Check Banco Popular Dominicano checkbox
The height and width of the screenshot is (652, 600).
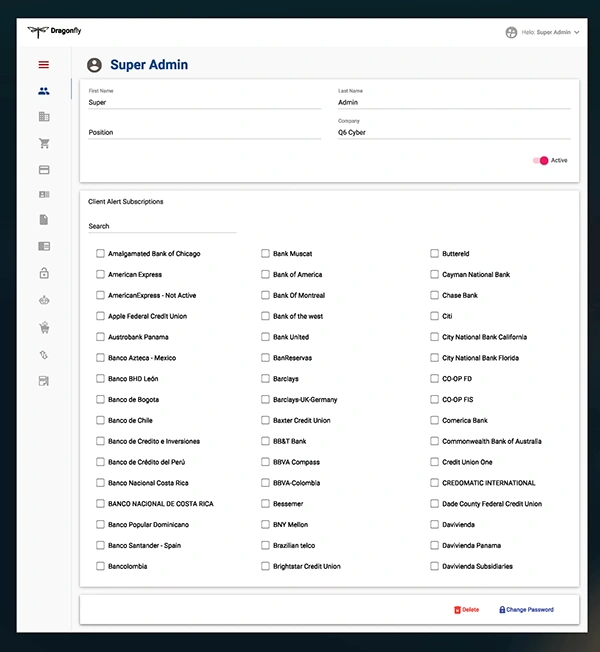100,524
